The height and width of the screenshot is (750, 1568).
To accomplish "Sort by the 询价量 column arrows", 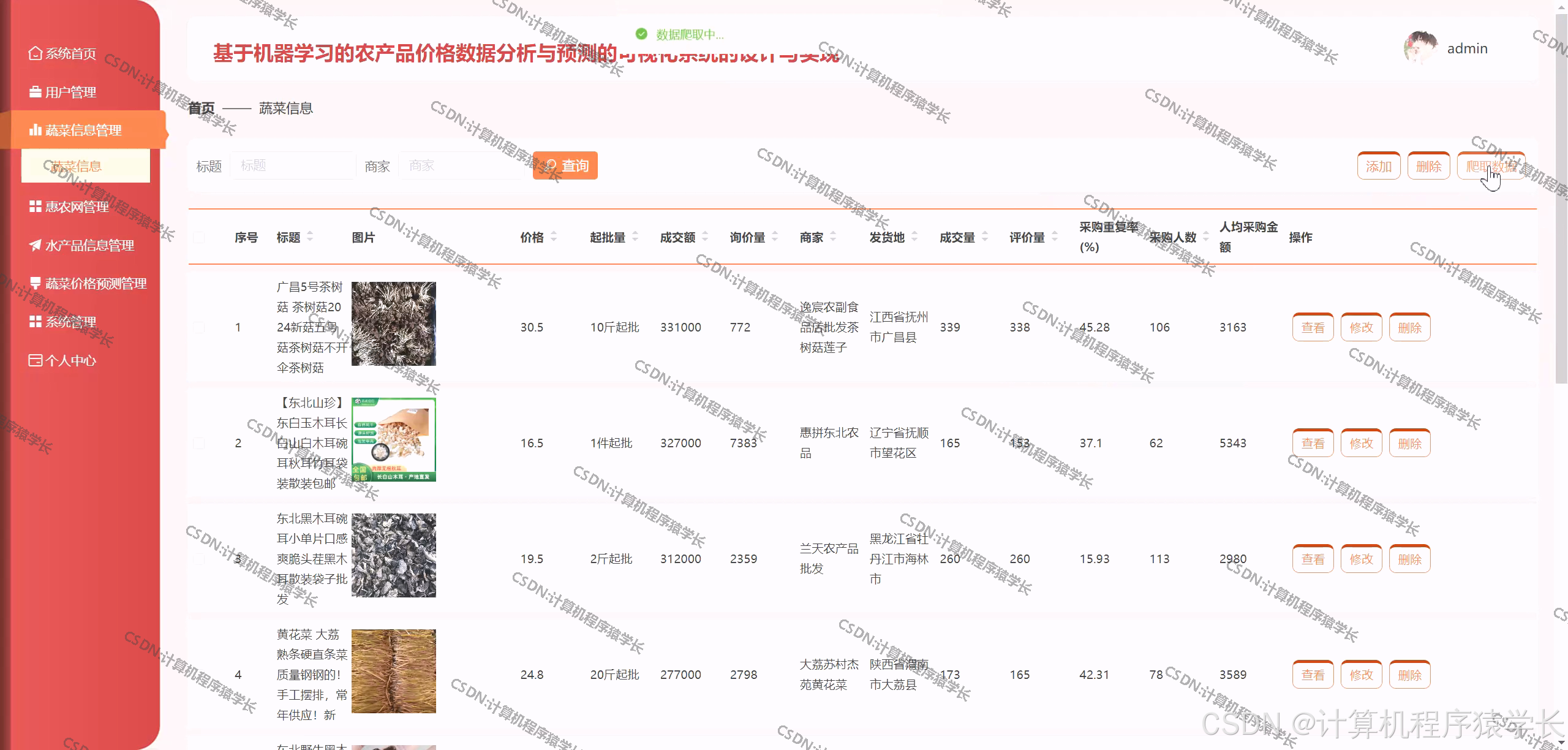I will click(x=775, y=237).
